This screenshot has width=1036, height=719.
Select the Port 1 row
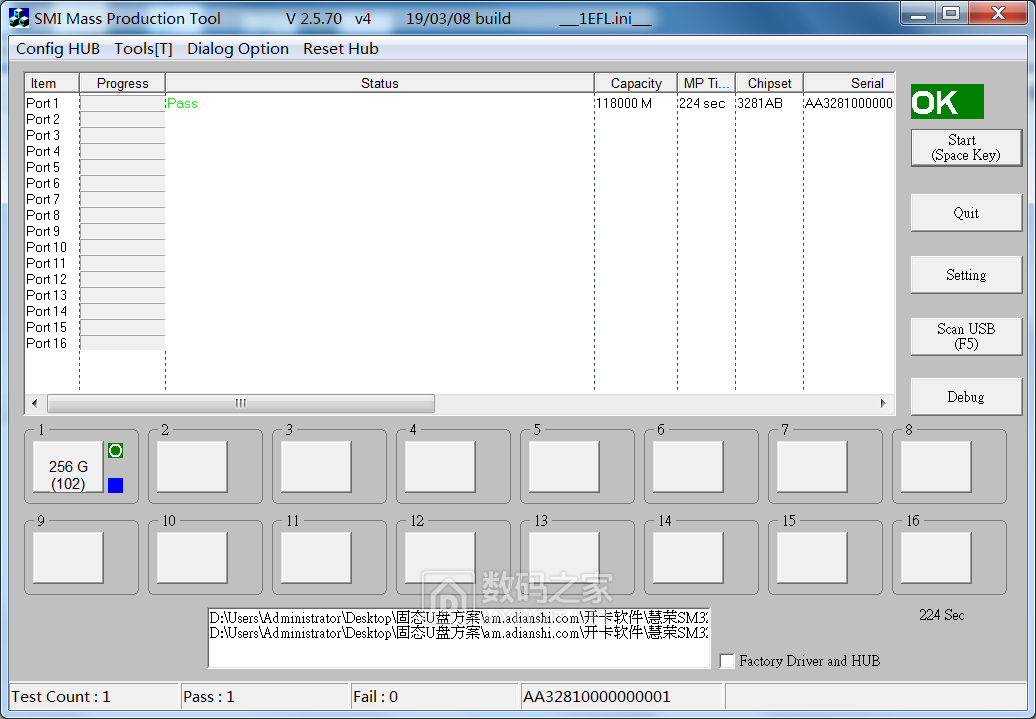459,103
